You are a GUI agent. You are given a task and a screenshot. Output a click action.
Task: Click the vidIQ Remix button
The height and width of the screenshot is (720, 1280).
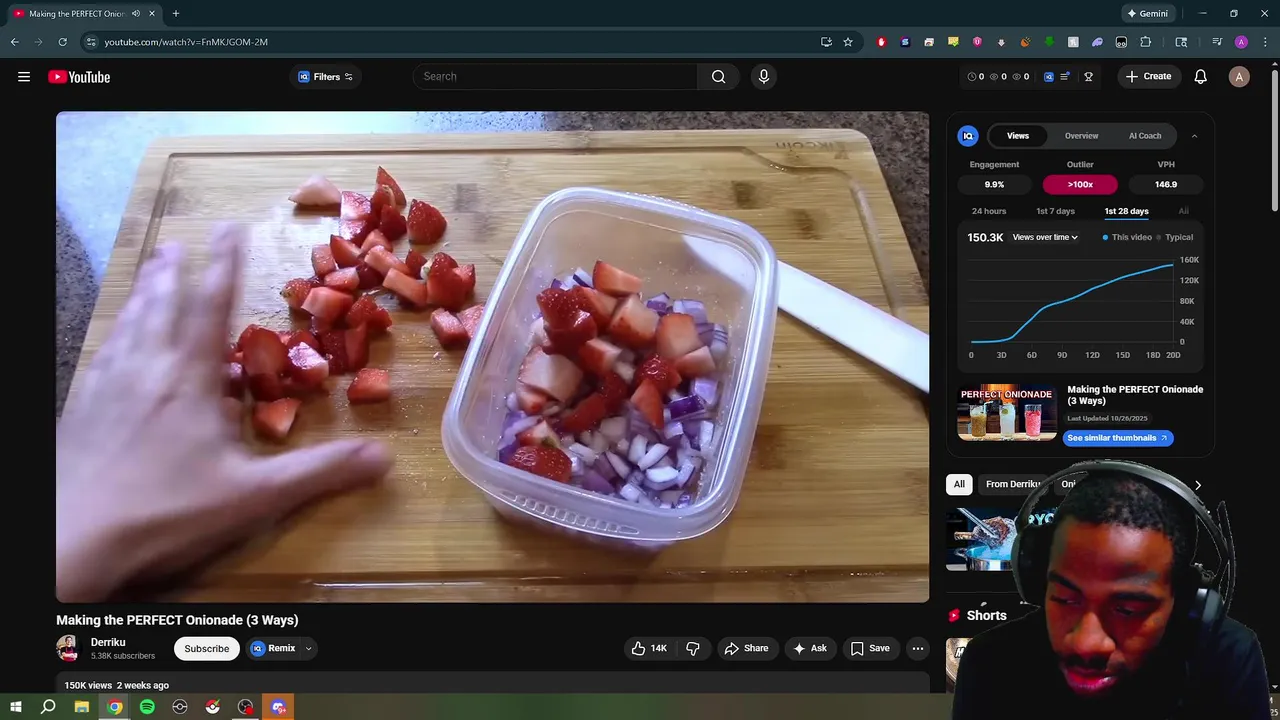274,649
